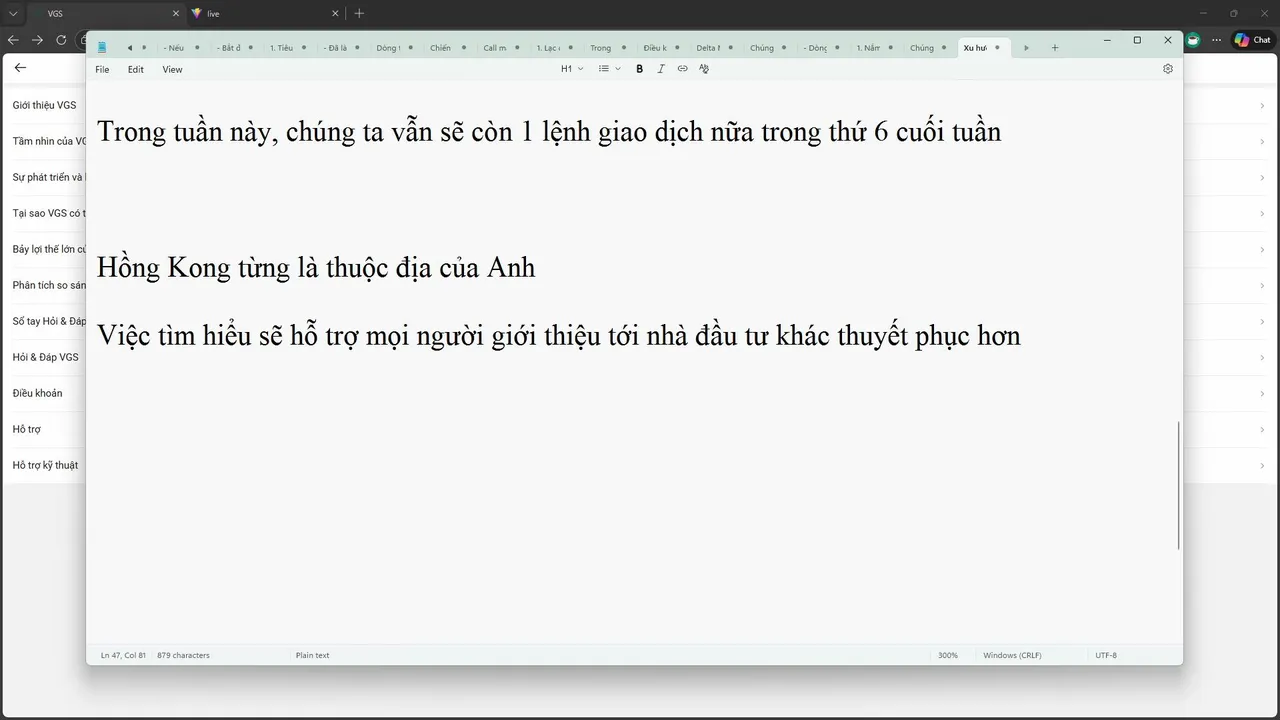Viewport: 1280px width, 720px height.
Task: Click the '879 characters' count
Action: coord(184,655)
